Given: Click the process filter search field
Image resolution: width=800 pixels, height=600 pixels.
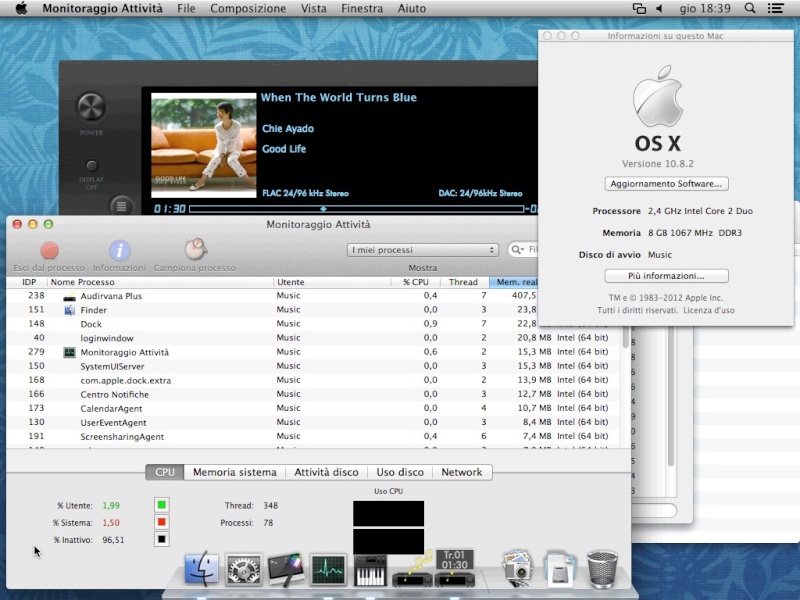Looking at the screenshot, I should (x=523, y=249).
